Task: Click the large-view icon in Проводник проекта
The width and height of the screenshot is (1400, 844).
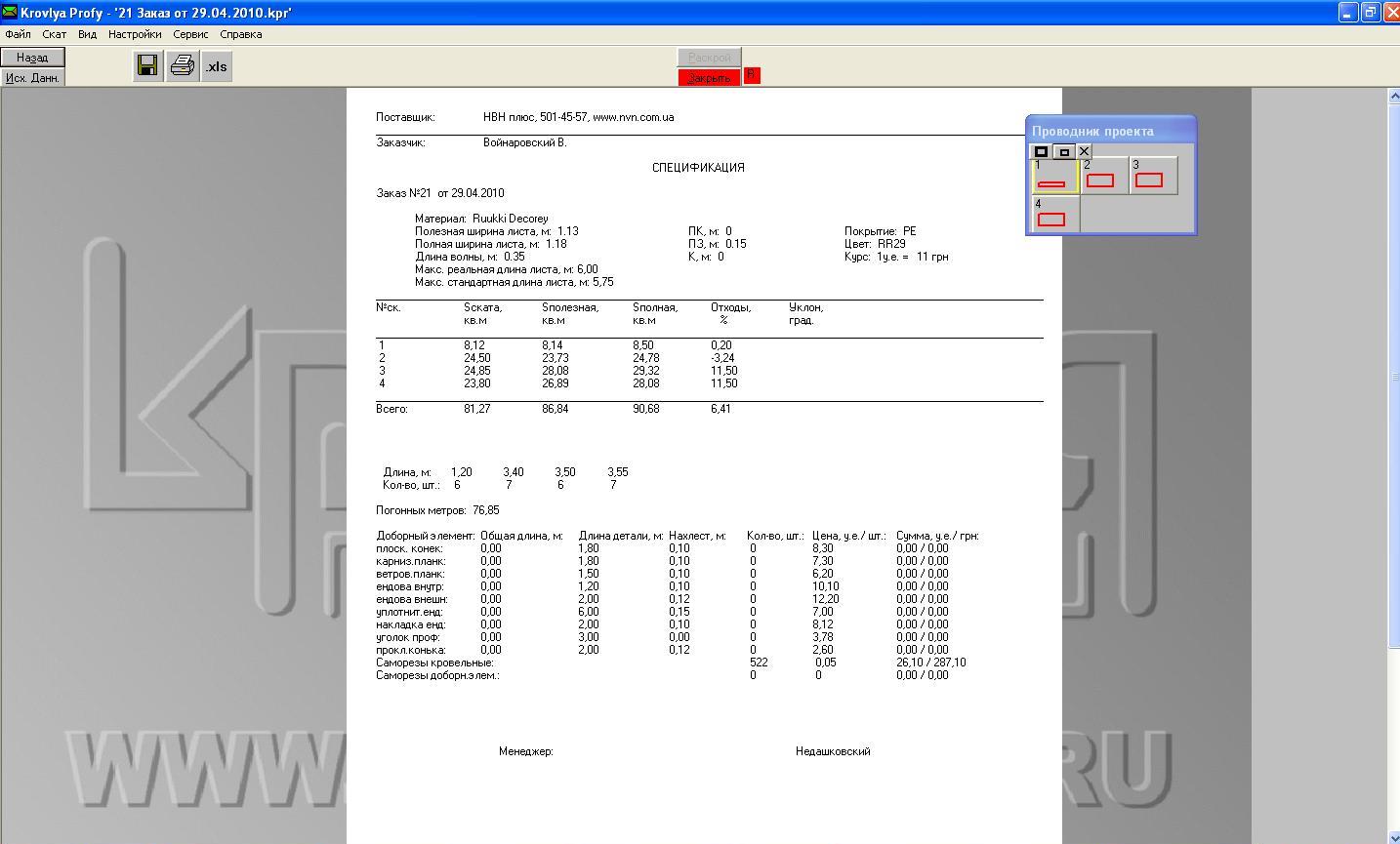Action: tap(1041, 151)
